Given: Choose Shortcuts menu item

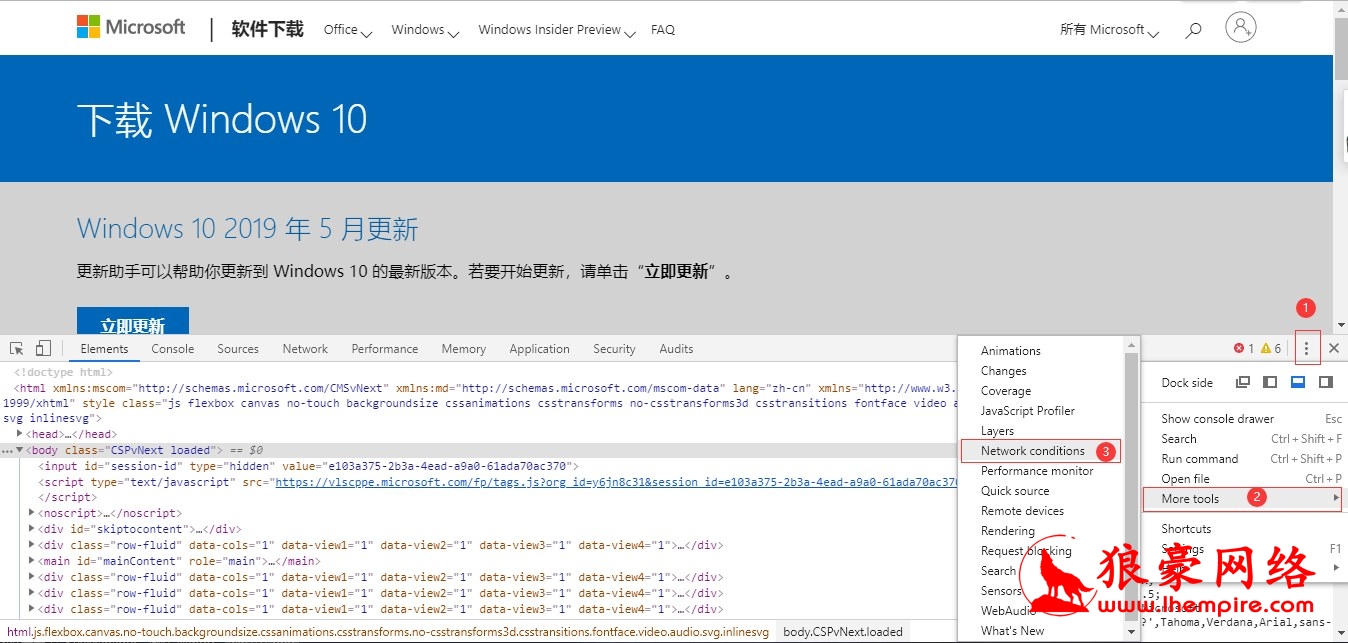Looking at the screenshot, I should click(1245, 529).
